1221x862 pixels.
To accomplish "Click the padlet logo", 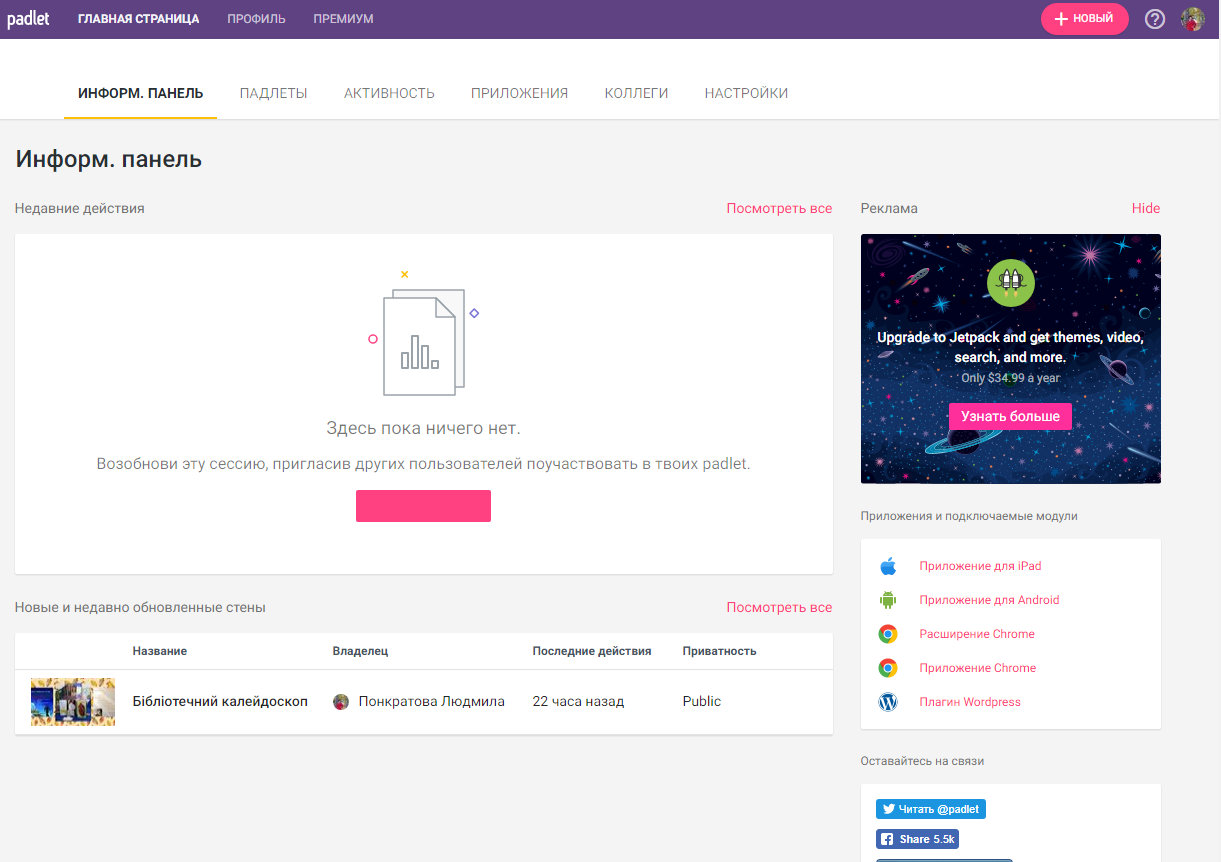I will [x=28, y=18].
